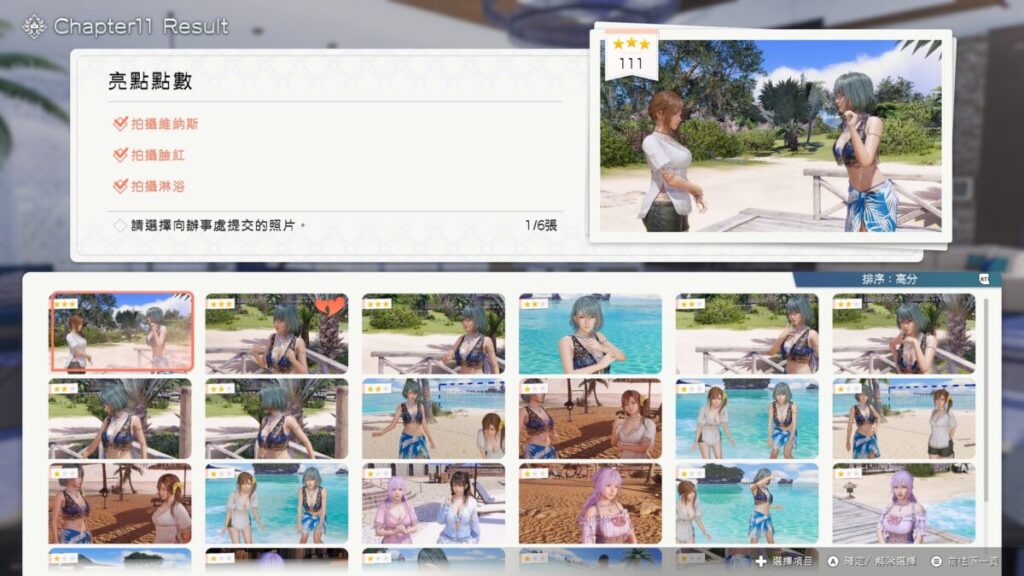
Task: Click the 亮點點數 heading
Action: pos(150,81)
